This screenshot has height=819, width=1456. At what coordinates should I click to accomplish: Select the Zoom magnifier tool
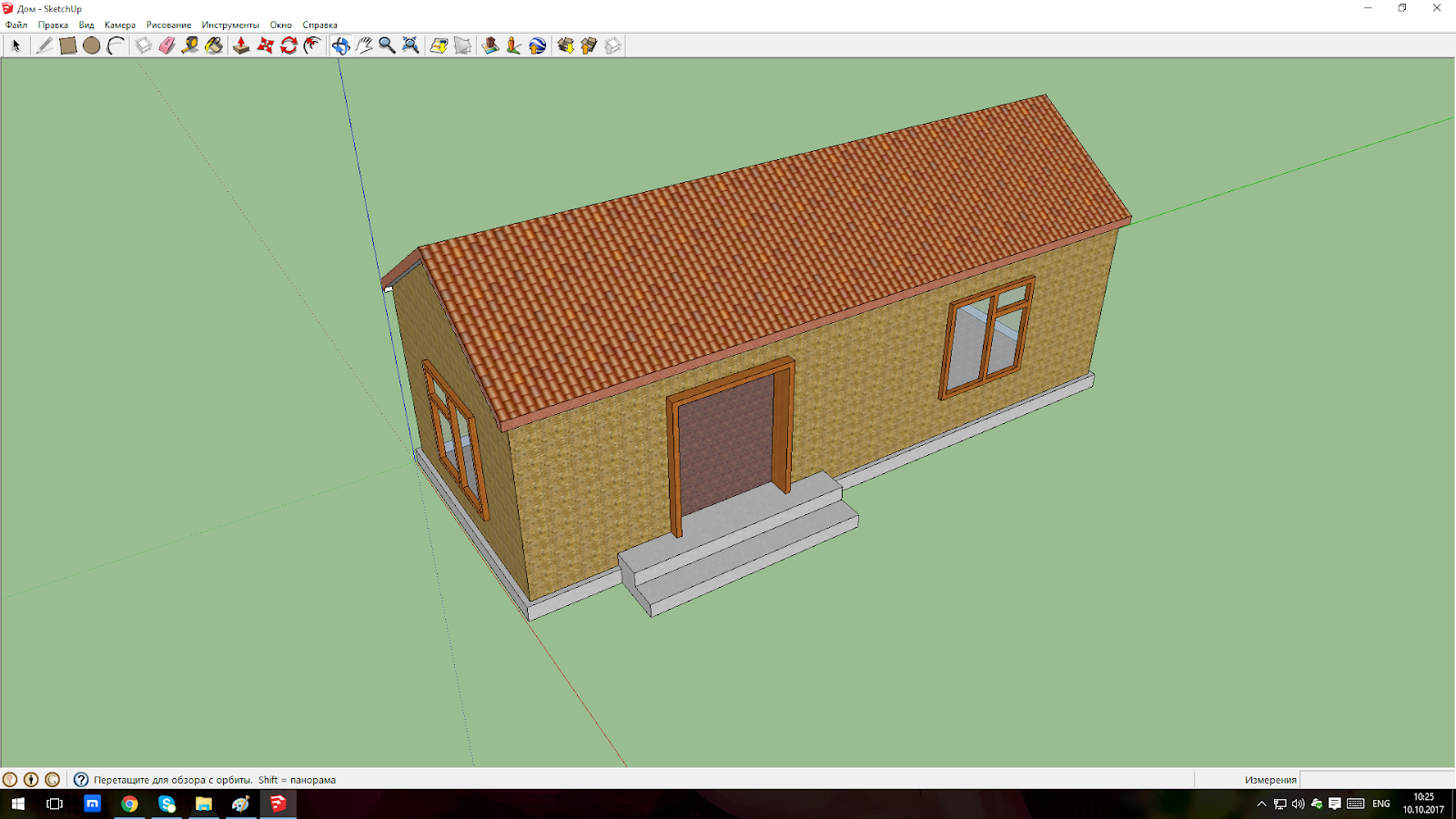(x=387, y=45)
